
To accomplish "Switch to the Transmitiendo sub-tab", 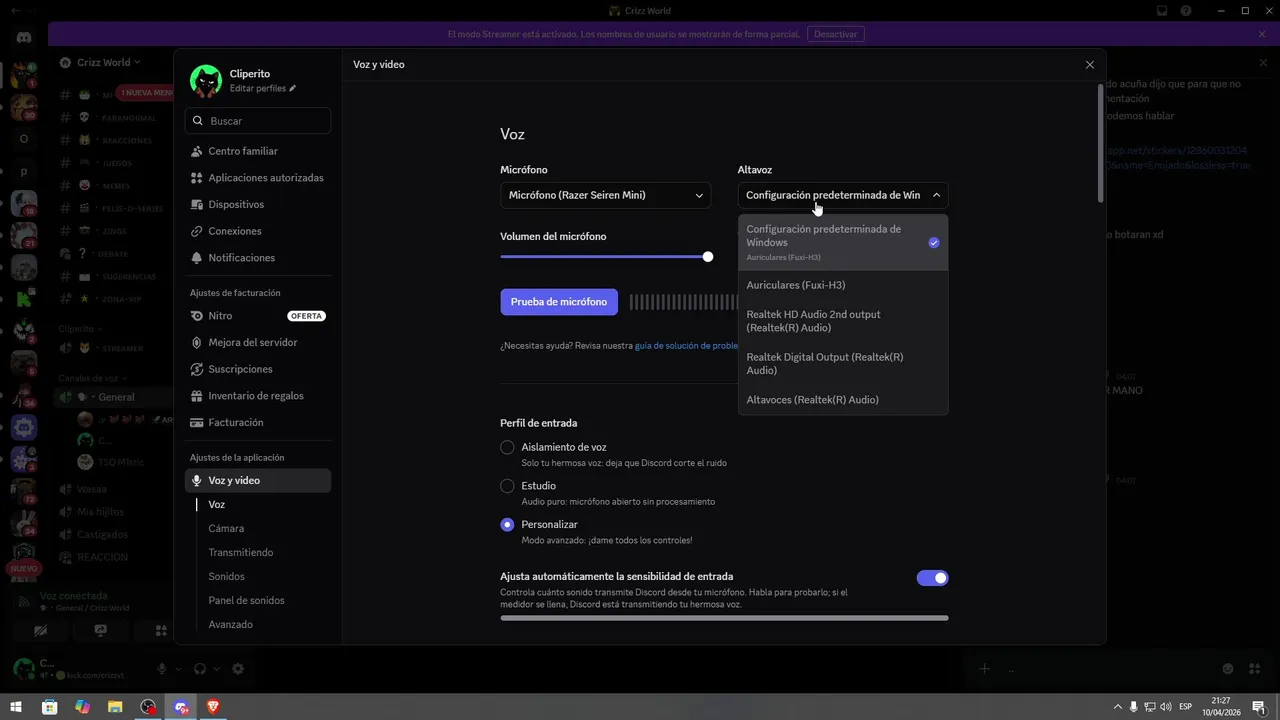I will [241, 553].
